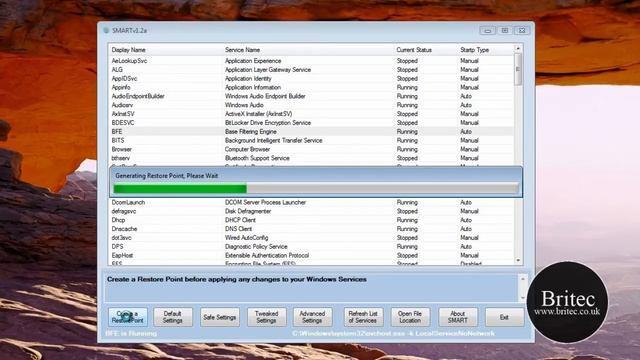Select the Appinfo row
The image size is (640, 360).
click(311, 87)
